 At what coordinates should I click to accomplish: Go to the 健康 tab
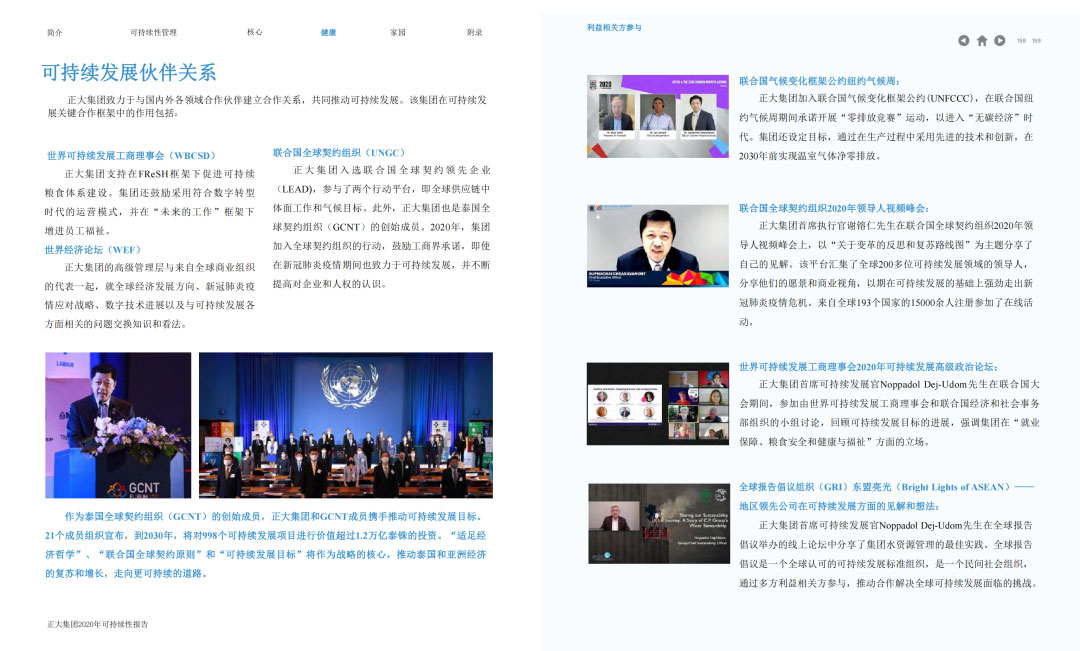(x=328, y=32)
